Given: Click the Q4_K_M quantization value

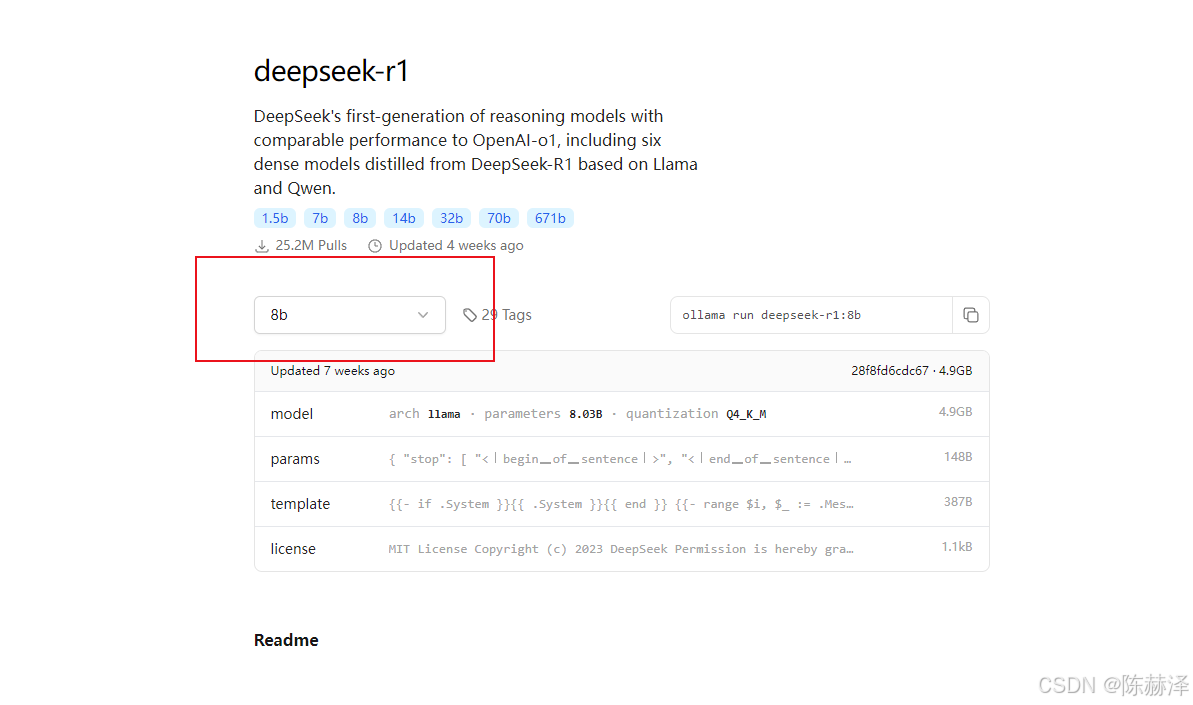Looking at the screenshot, I should click(746, 414).
